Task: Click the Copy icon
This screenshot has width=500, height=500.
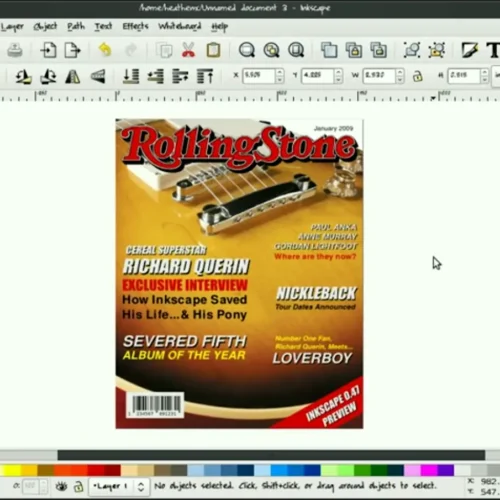Action: tap(165, 51)
